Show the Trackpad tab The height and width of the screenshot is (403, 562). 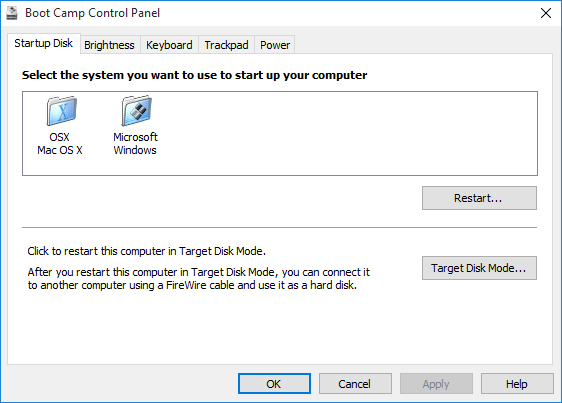click(x=227, y=45)
